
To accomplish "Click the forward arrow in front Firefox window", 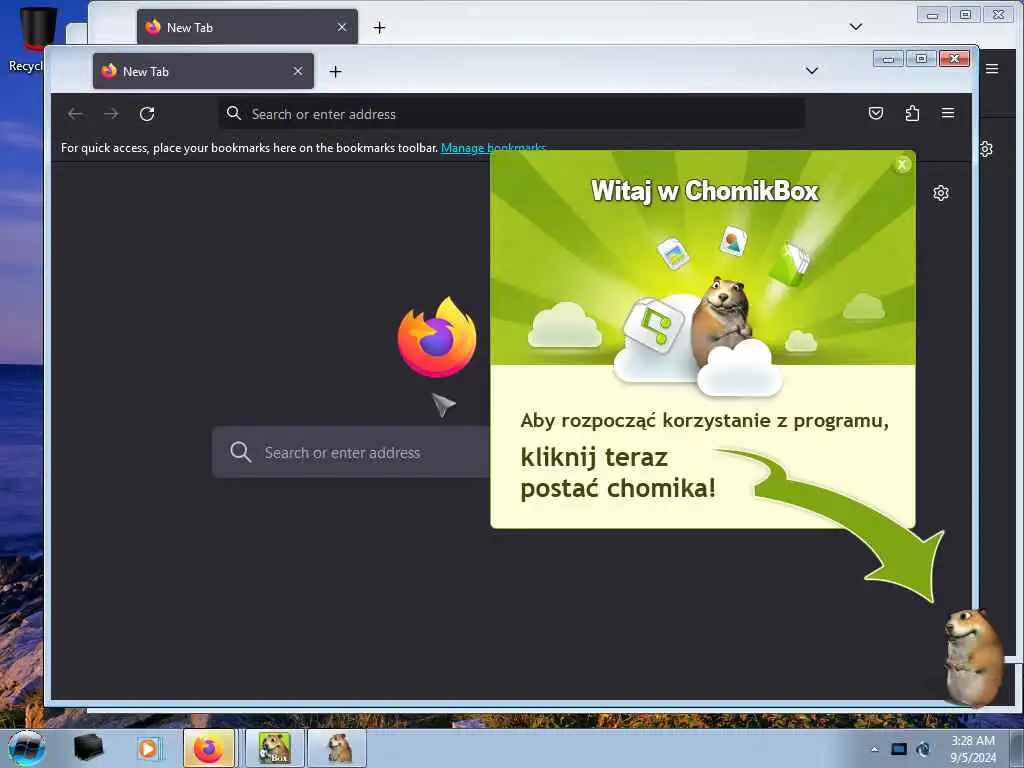I will click(x=111, y=114).
